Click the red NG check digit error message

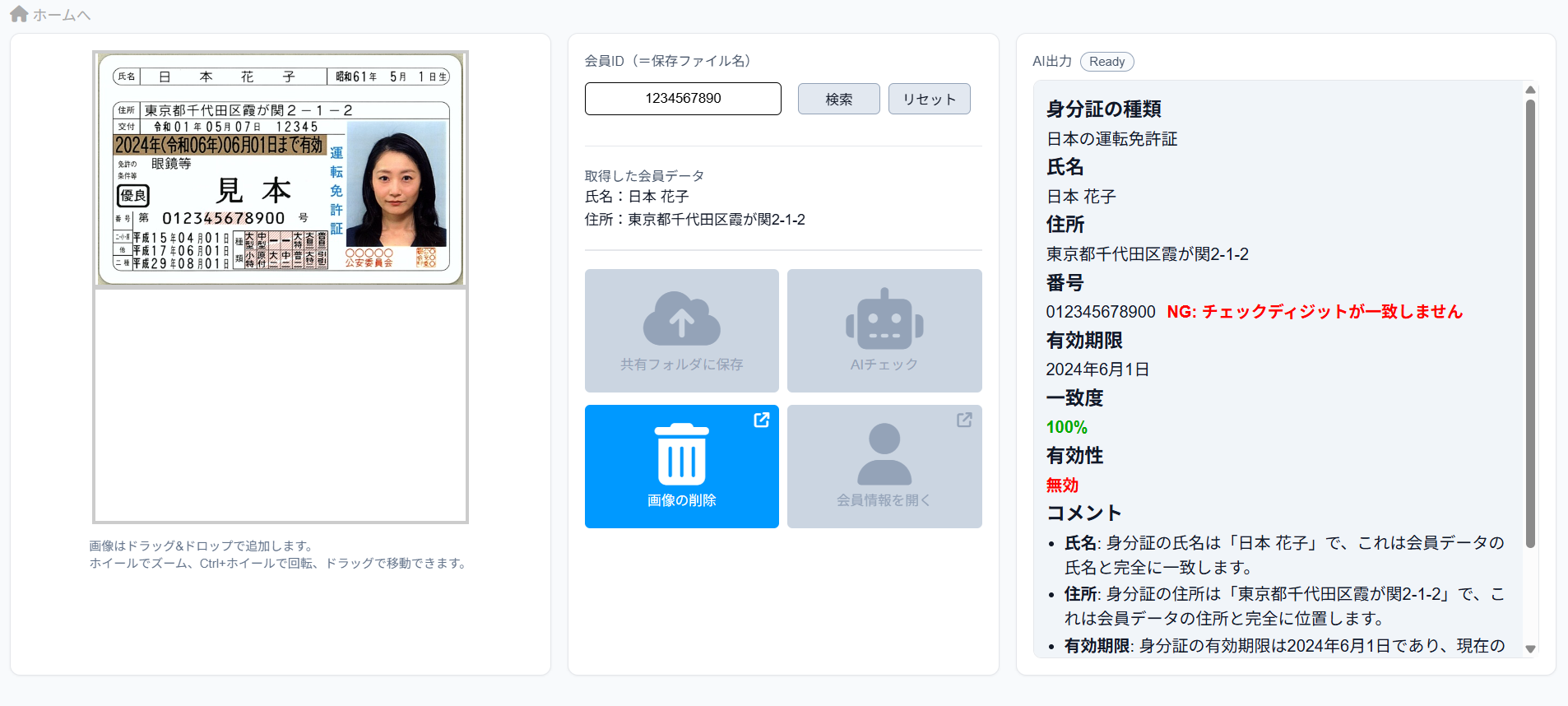pos(1314,312)
